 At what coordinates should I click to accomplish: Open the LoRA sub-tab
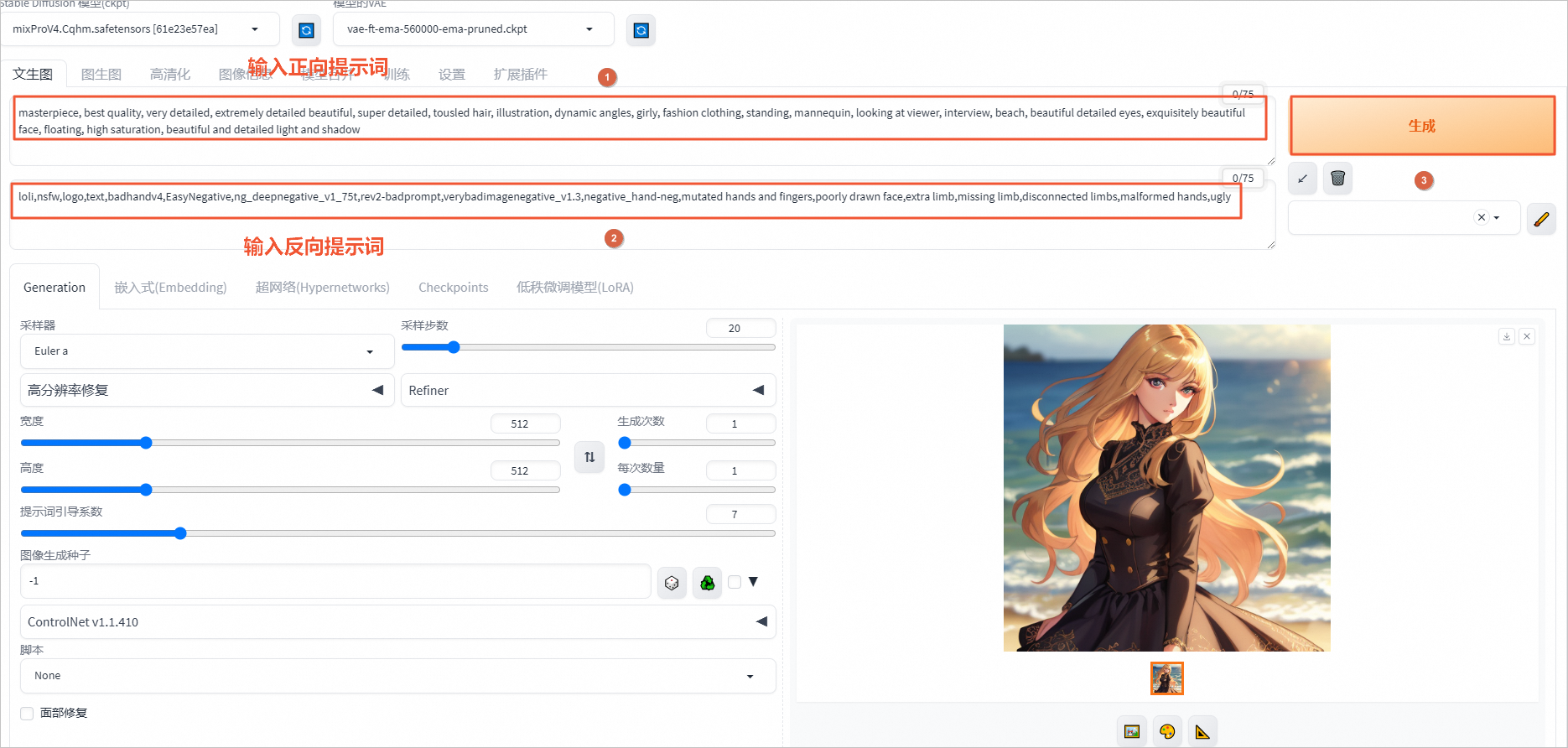pyautogui.click(x=575, y=287)
